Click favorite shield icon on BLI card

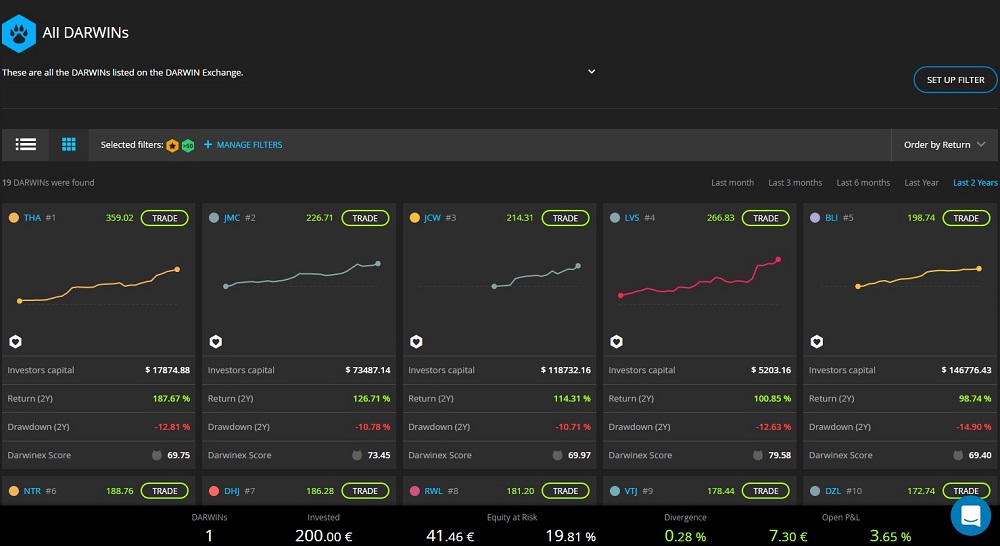click(816, 342)
